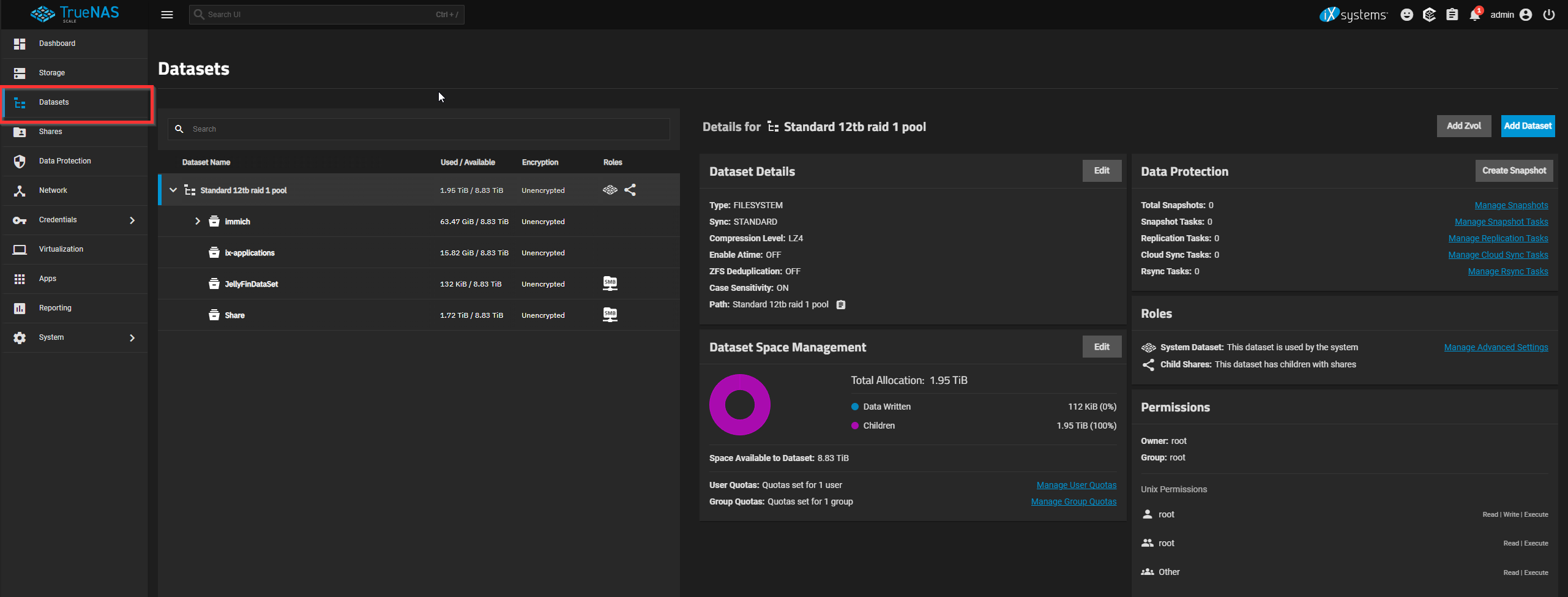Viewport: 1568px width, 597px height.
Task: Copy dataset path using clipboard icon
Action: pos(841,305)
